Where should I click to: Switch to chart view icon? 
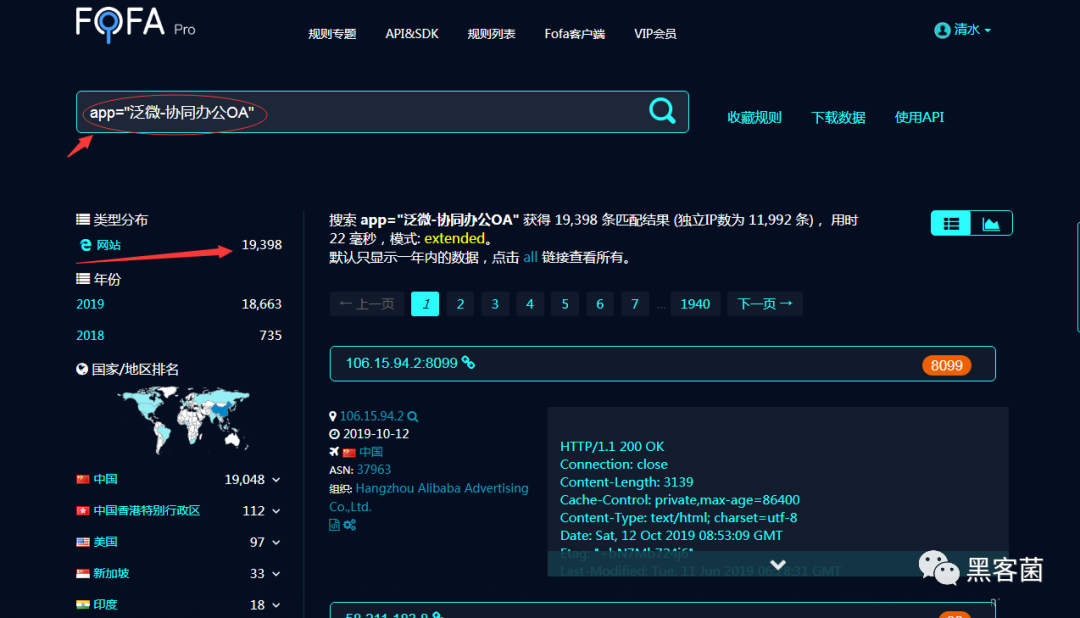click(991, 223)
